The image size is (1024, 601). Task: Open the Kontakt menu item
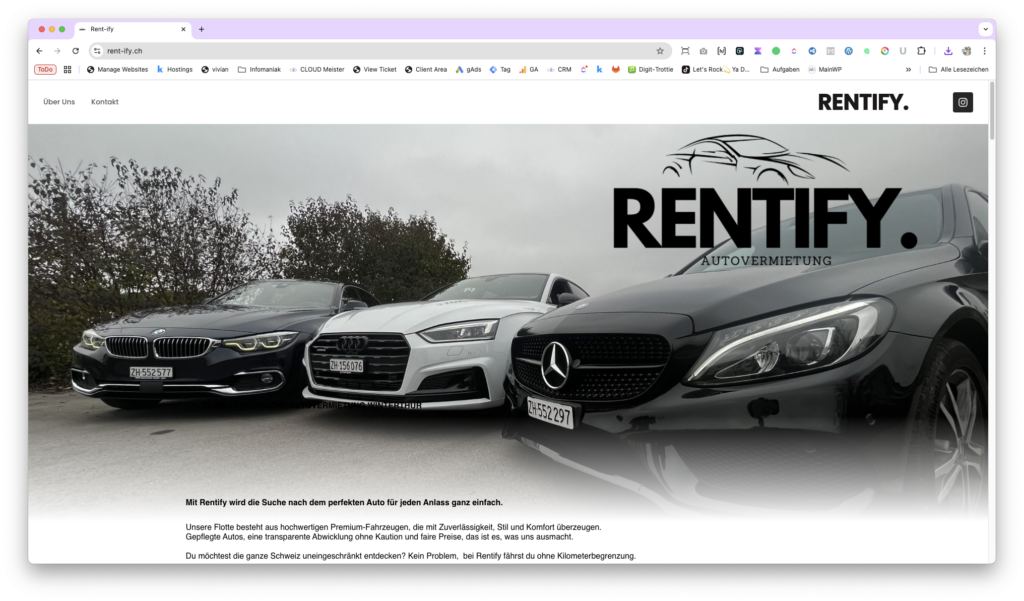click(104, 102)
